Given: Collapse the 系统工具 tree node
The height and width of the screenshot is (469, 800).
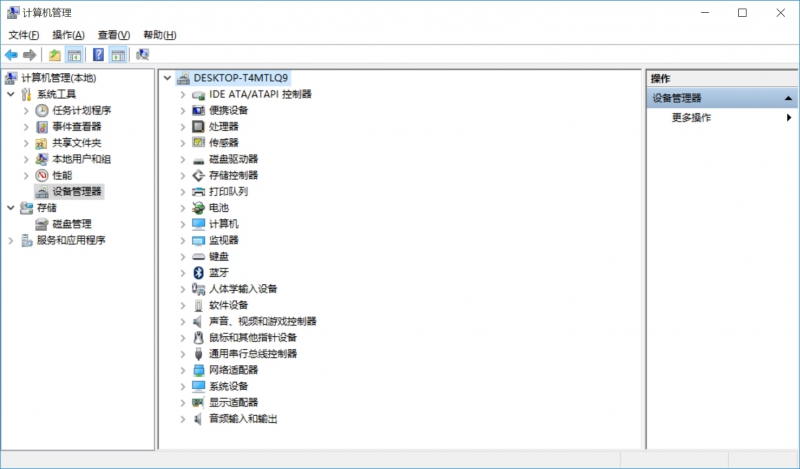Looking at the screenshot, I should pos(11,94).
